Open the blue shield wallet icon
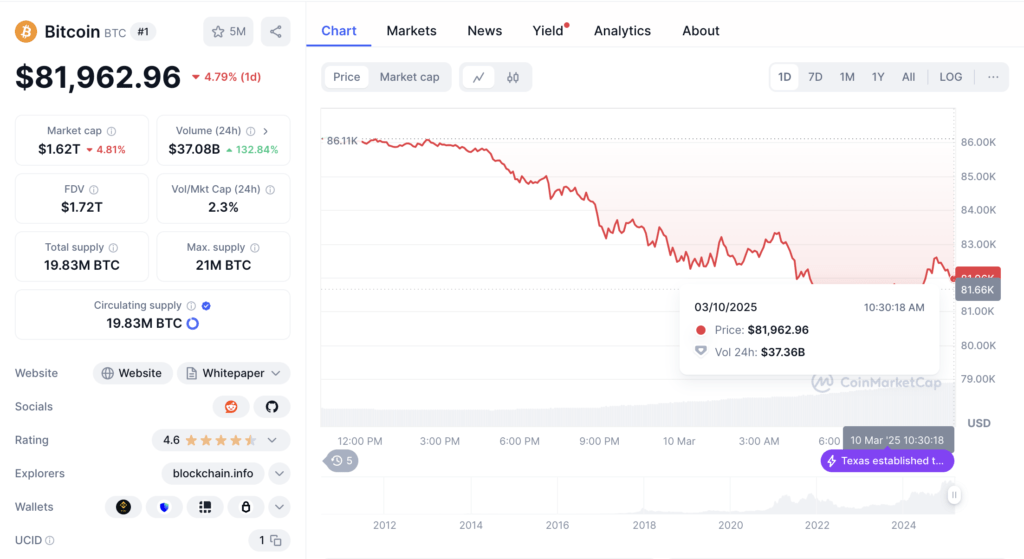The image size is (1024, 559). (x=164, y=507)
